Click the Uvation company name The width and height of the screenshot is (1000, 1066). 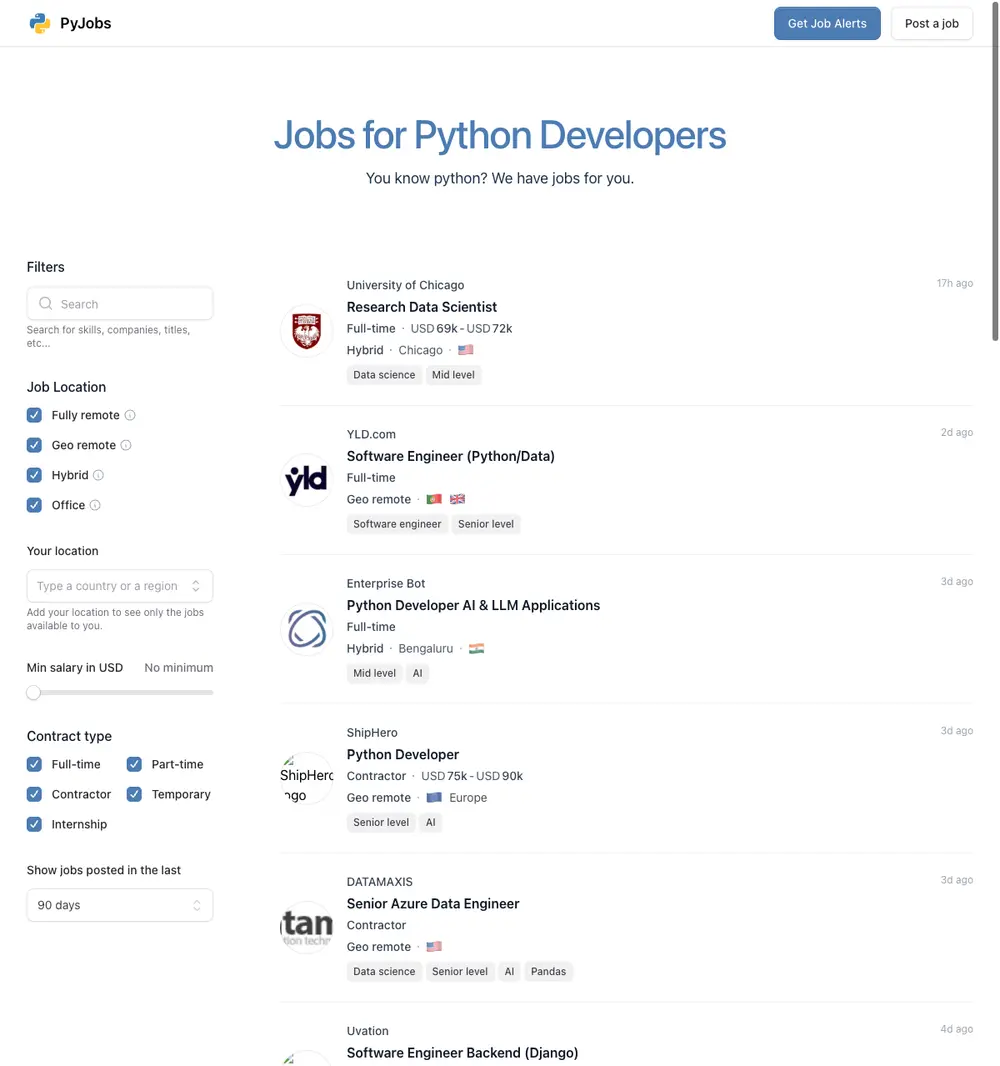tap(368, 1031)
